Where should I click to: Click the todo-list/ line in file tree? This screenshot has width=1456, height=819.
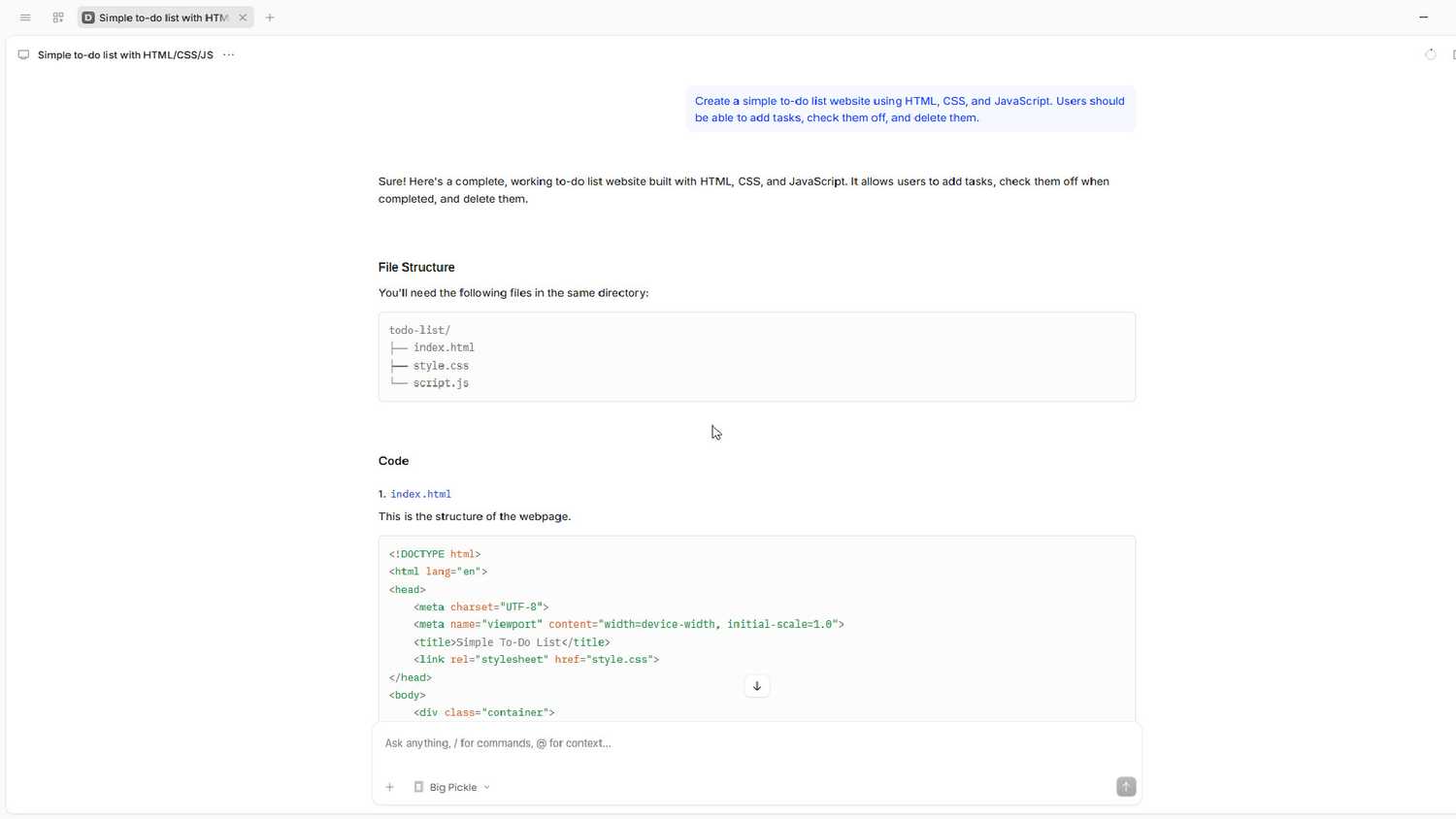[419, 330]
